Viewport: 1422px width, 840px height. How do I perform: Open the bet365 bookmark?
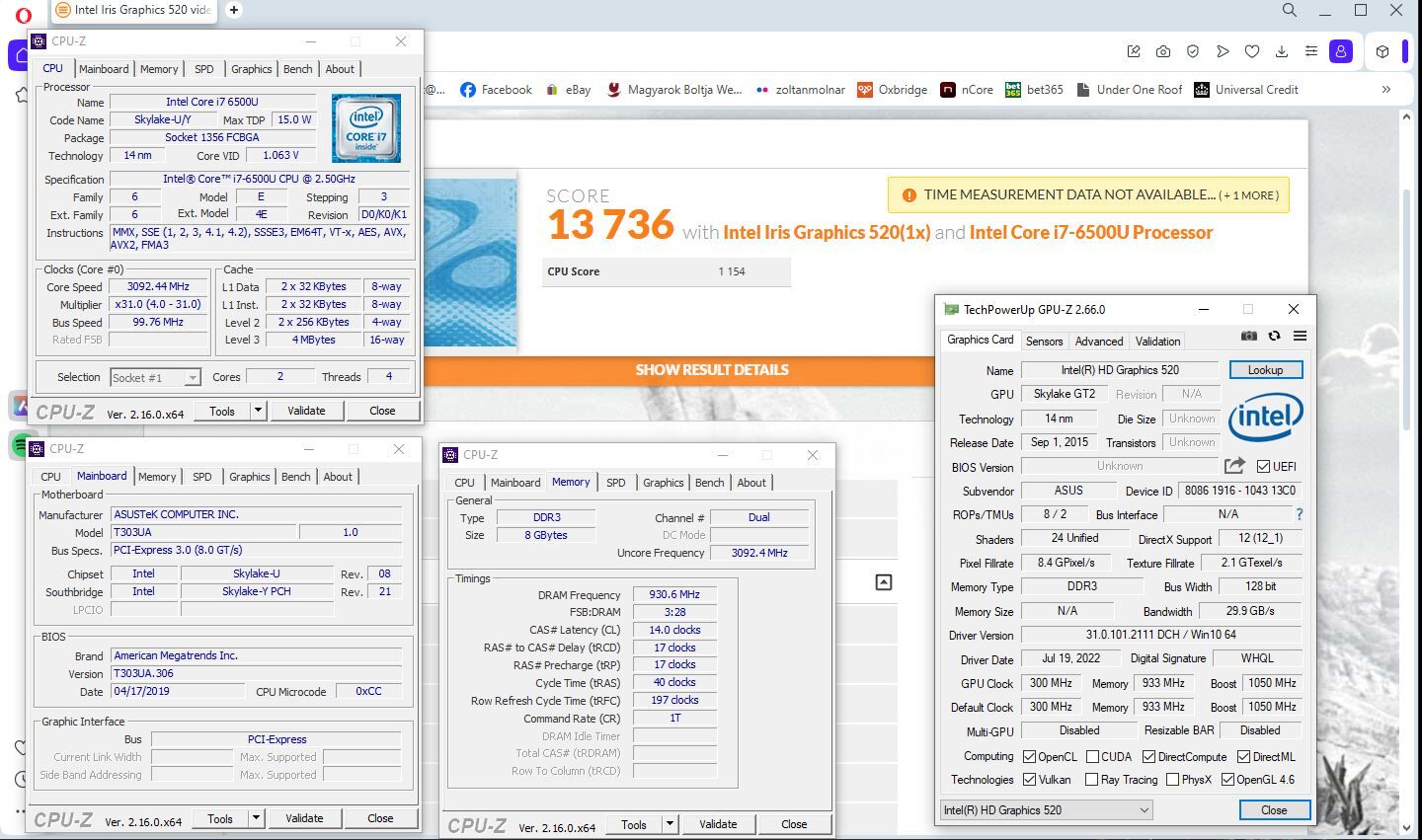pos(1034,89)
